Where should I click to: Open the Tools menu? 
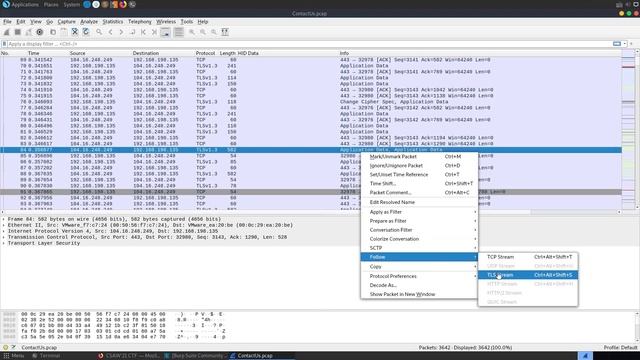[x=187, y=22]
